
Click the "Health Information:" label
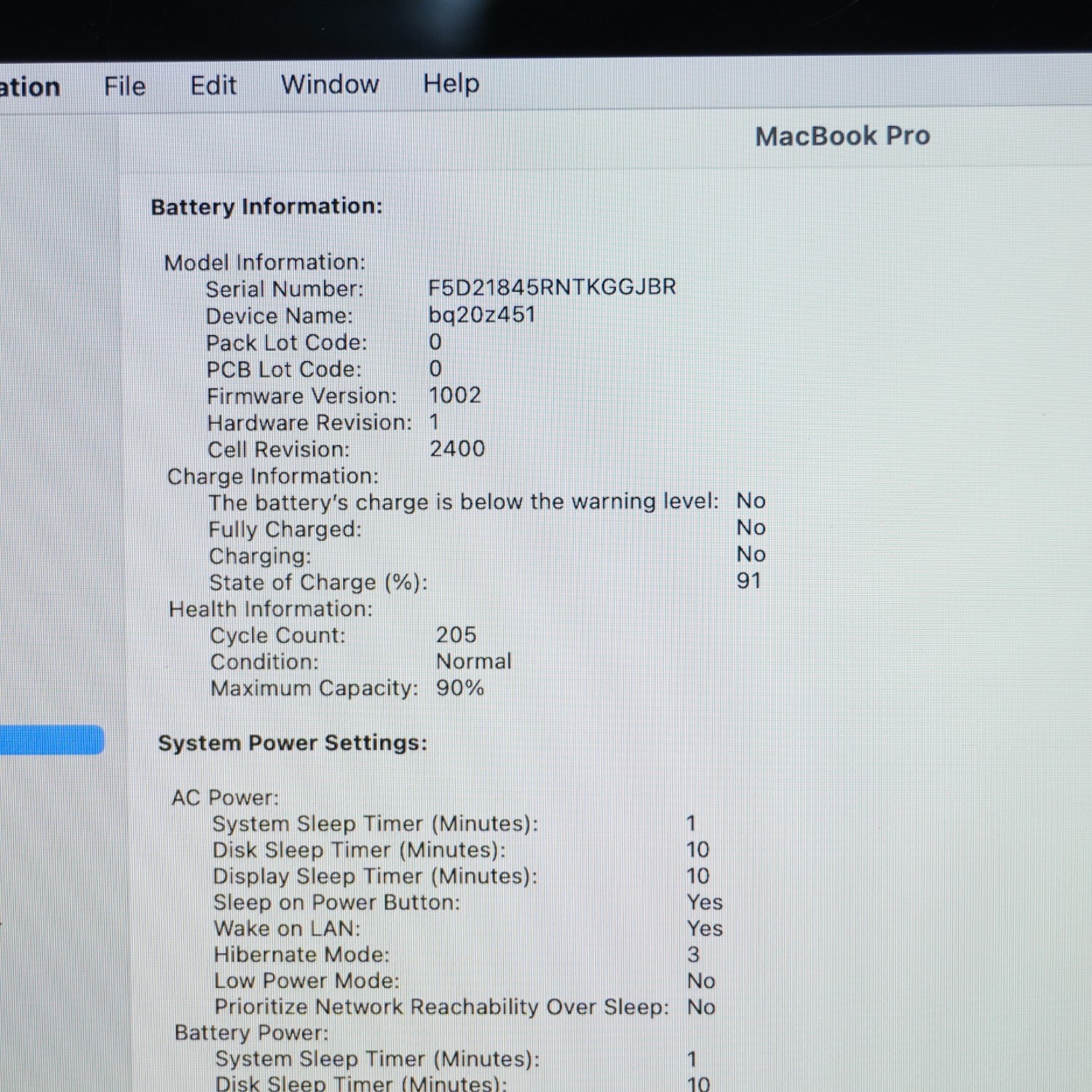[x=271, y=609]
